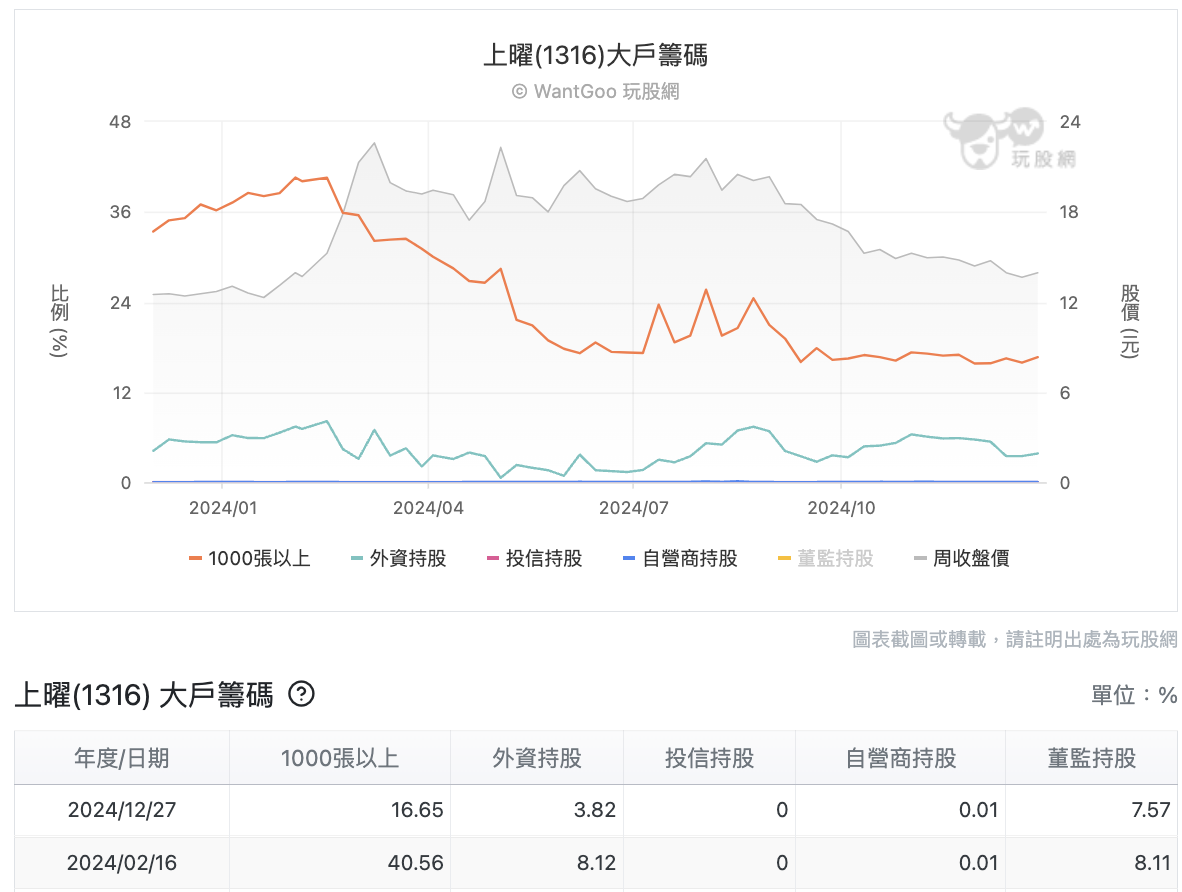Click the 2024/12/27 date cell
1182x892 pixels.
tap(121, 810)
